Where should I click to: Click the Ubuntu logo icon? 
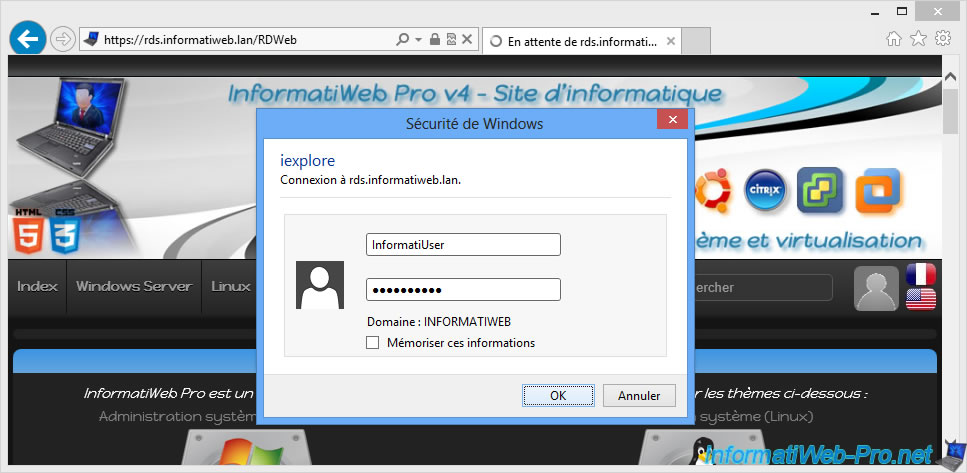[714, 191]
